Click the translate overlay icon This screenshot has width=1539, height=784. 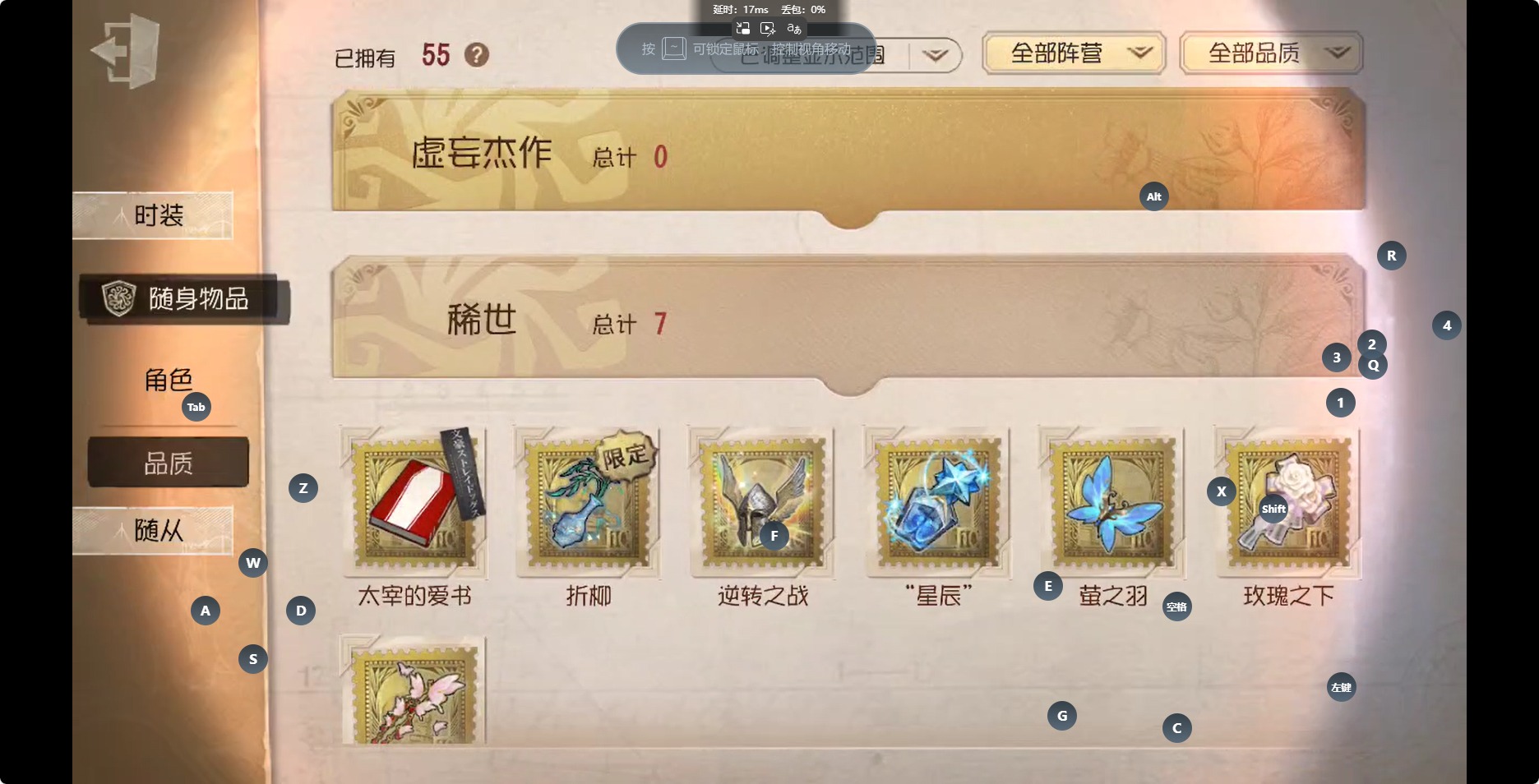click(x=794, y=29)
